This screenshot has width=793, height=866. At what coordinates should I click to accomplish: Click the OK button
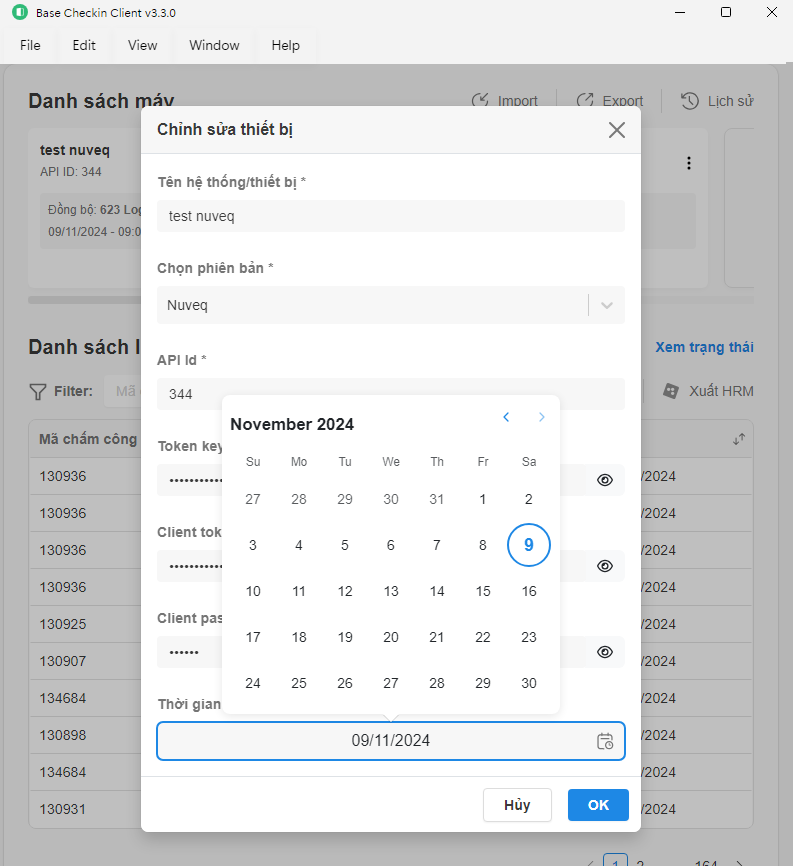(x=598, y=805)
